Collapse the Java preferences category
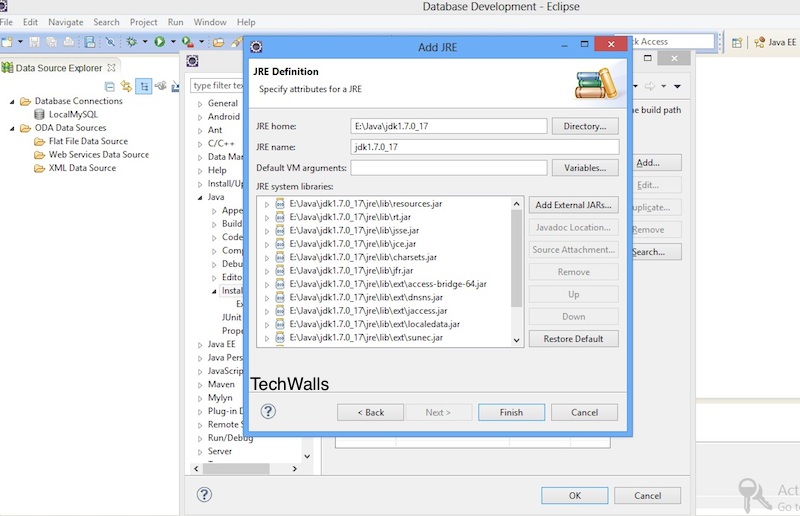The image size is (800, 516). 200,197
